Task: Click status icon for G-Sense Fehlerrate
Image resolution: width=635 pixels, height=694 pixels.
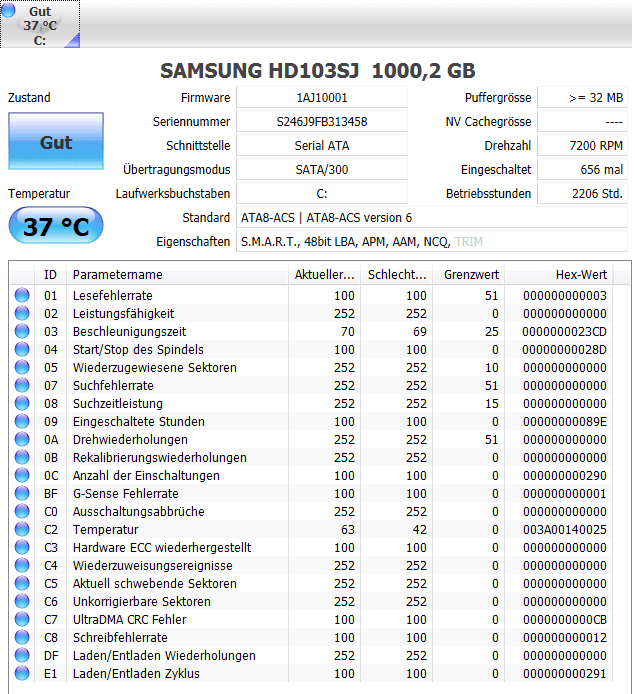Action: (x=22, y=493)
